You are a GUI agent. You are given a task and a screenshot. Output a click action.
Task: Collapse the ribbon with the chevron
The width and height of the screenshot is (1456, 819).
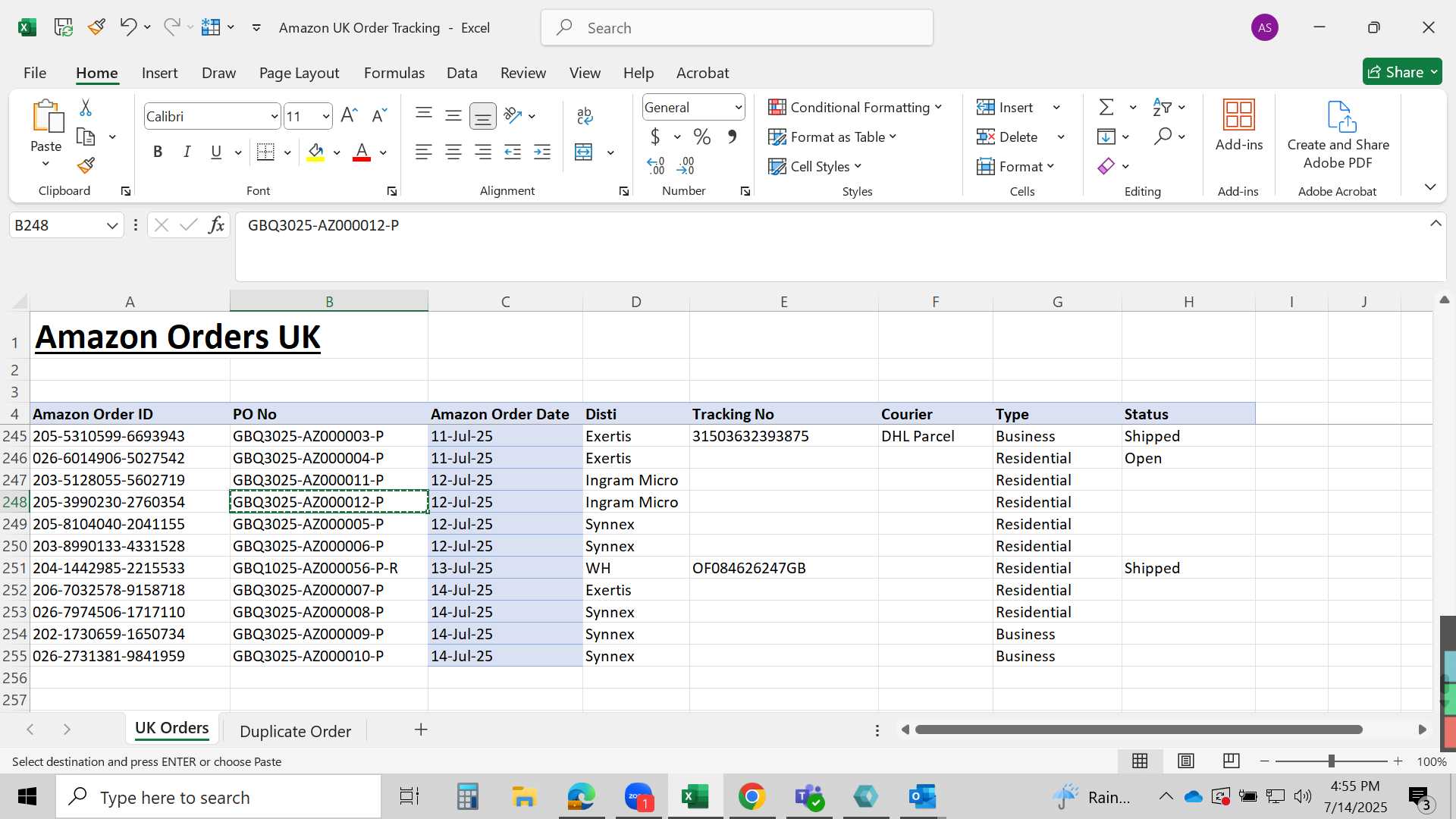1430,187
